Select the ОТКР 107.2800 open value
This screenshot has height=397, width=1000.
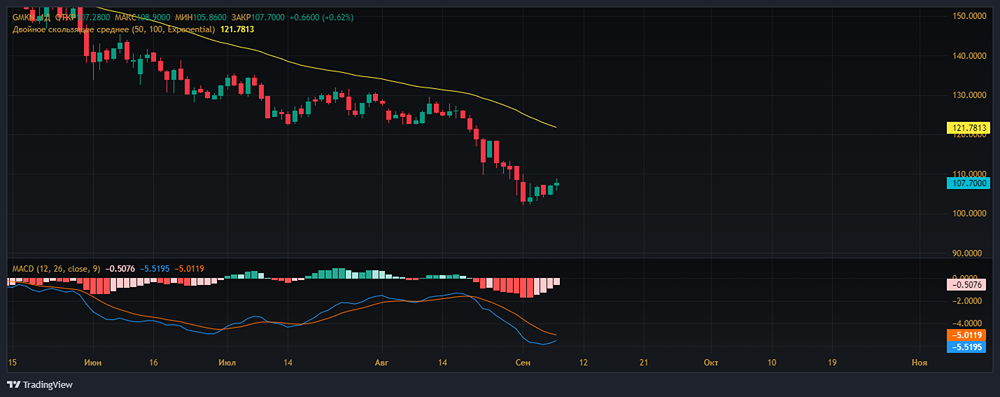point(84,17)
